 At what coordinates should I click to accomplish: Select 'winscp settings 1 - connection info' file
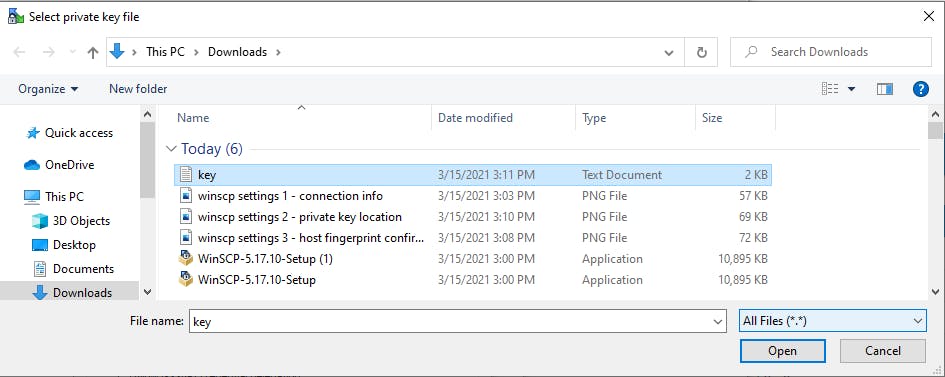click(x=290, y=196)
